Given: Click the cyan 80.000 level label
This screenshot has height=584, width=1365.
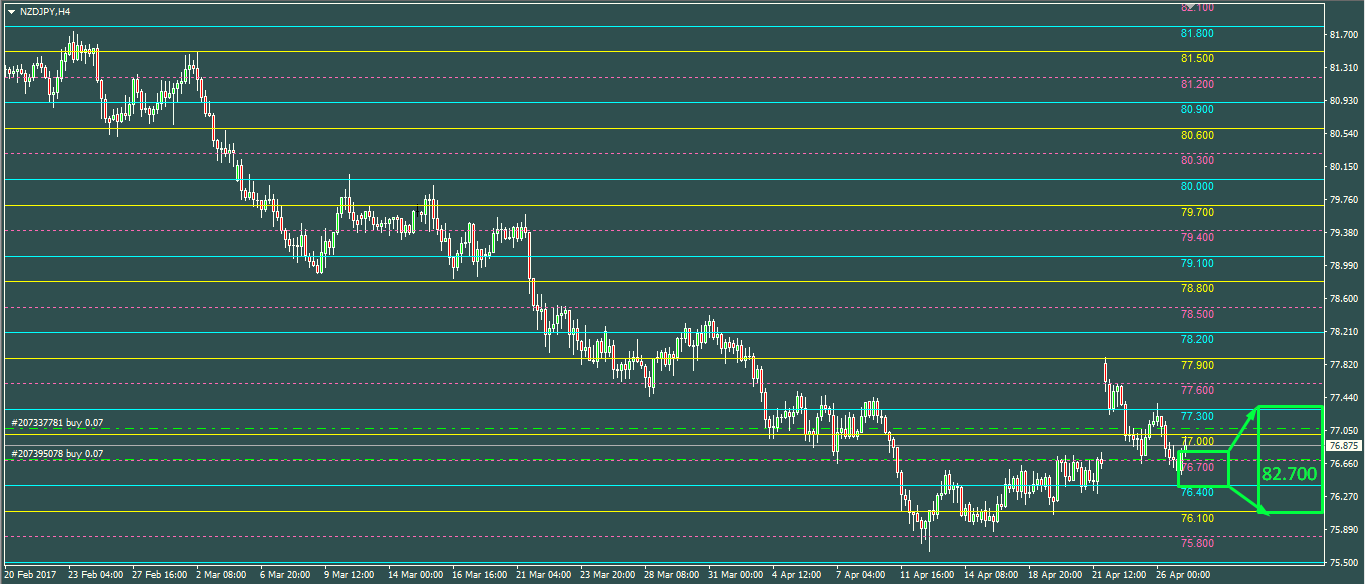Looking at the screenshot, I should point(1197,186).
